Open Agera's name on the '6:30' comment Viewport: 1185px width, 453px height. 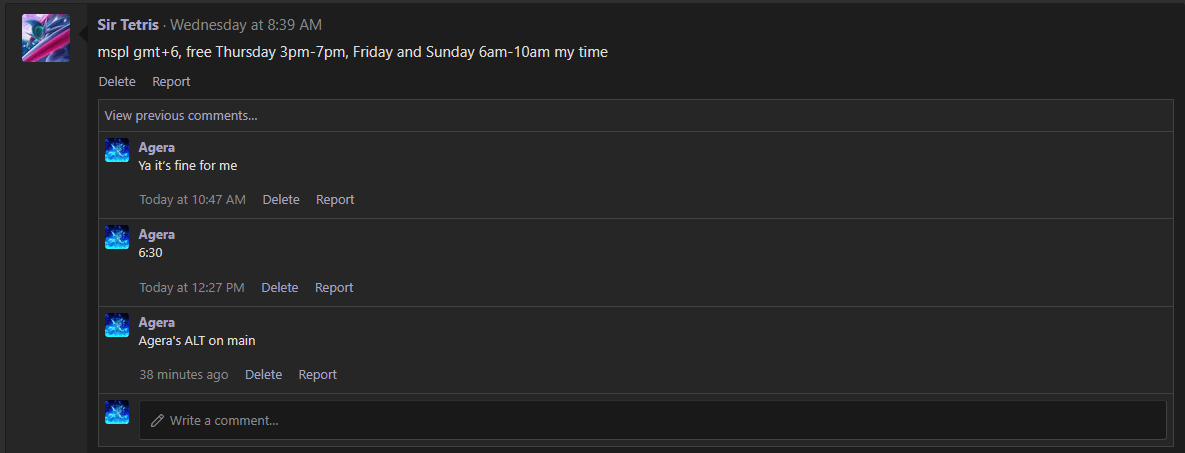(156, 234)
